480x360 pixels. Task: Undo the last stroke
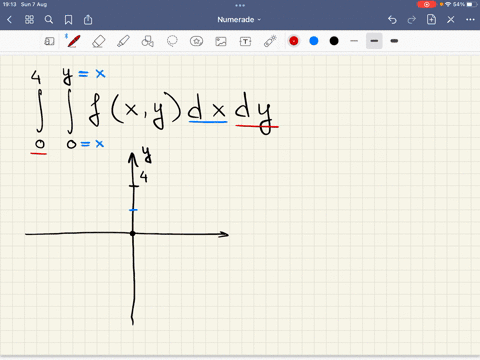pos(392,20)
